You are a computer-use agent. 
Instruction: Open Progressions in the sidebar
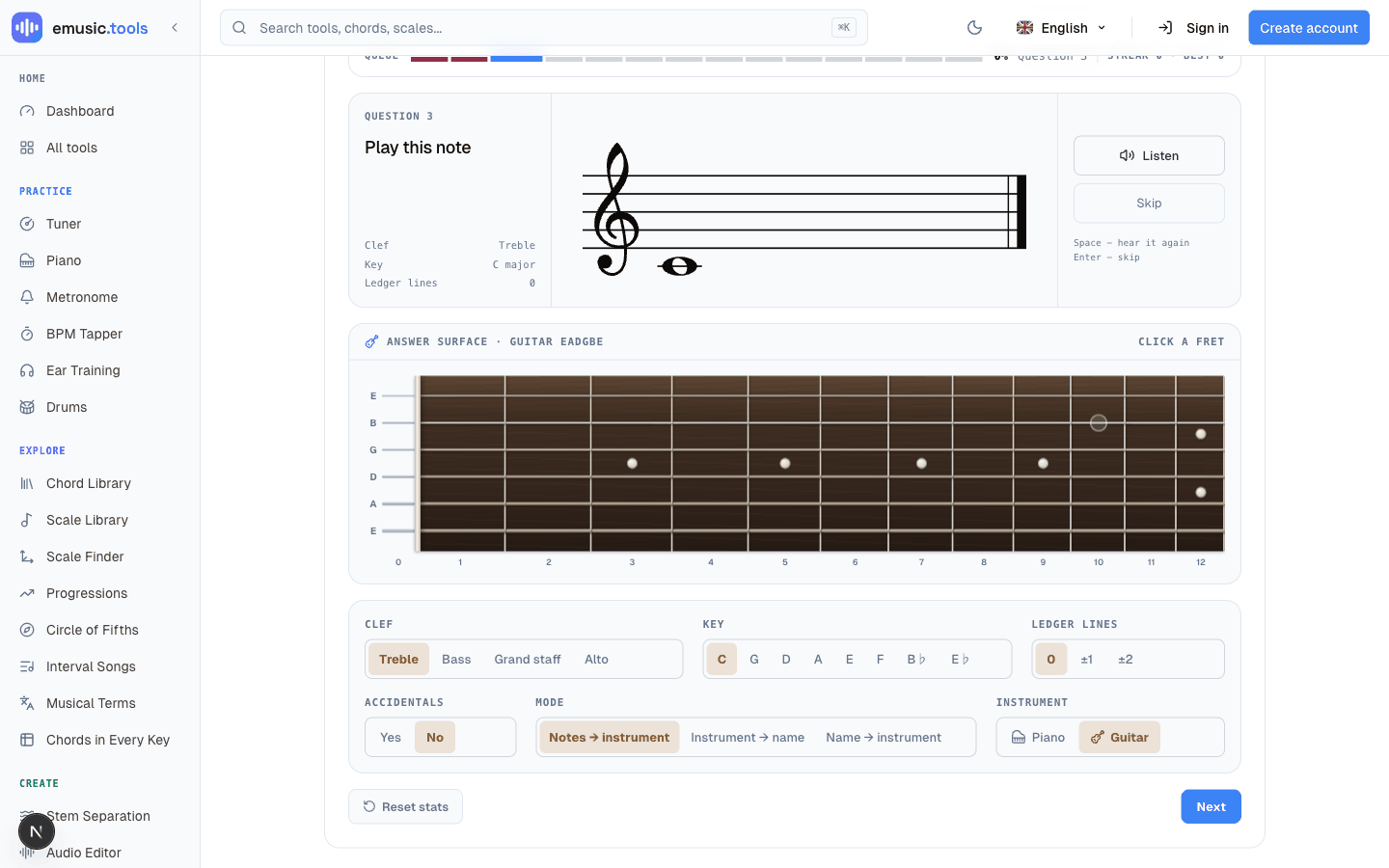point(100,593)
